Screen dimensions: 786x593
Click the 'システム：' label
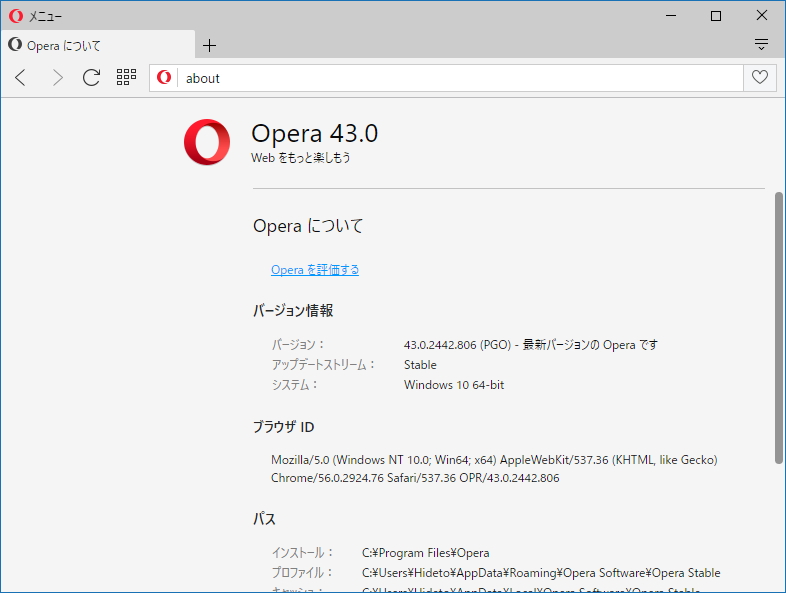click(x=295, y=385)
